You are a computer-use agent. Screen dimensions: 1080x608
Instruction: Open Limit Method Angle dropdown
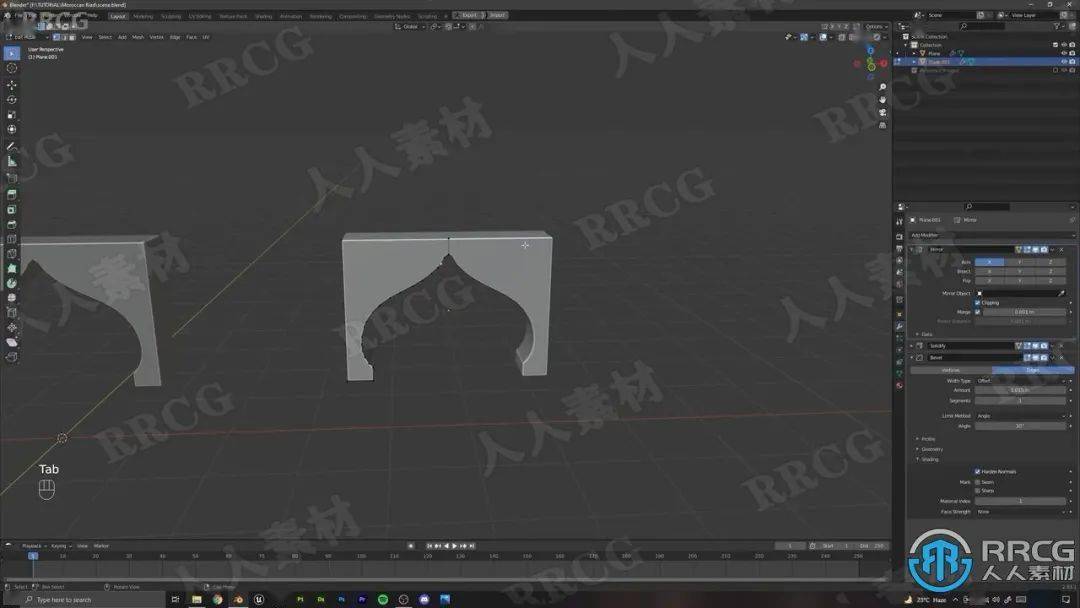(x=1021, y=416)
